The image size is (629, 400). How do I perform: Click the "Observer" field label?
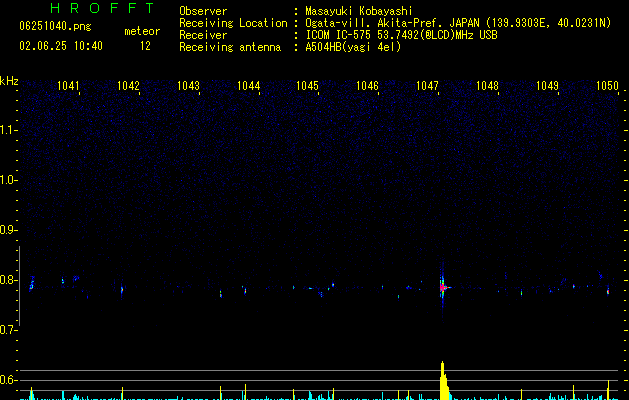(x=203, y=11)
